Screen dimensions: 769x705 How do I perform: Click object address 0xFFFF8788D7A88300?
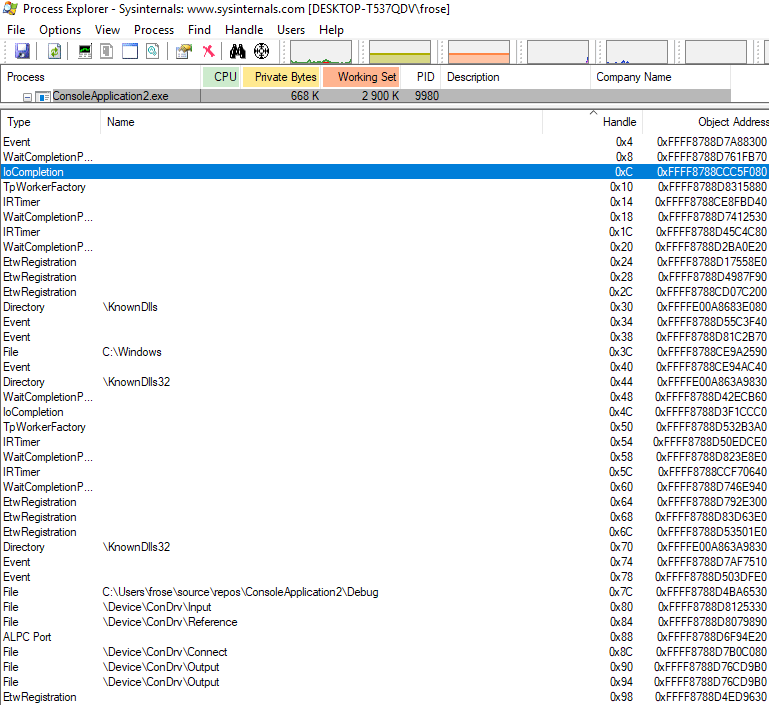pos(712,142)
